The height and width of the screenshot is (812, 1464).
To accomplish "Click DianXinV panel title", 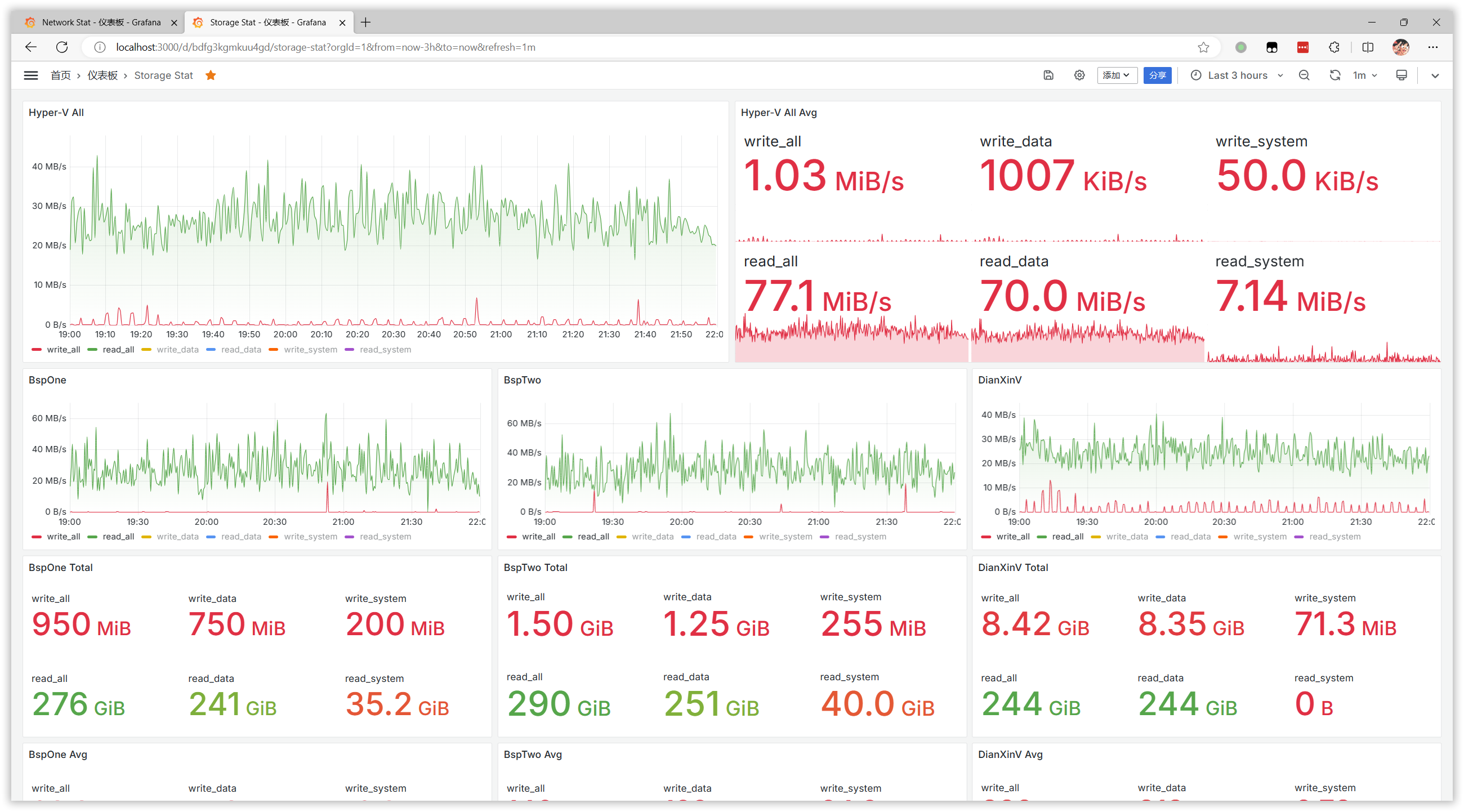I will coord(999,380).
